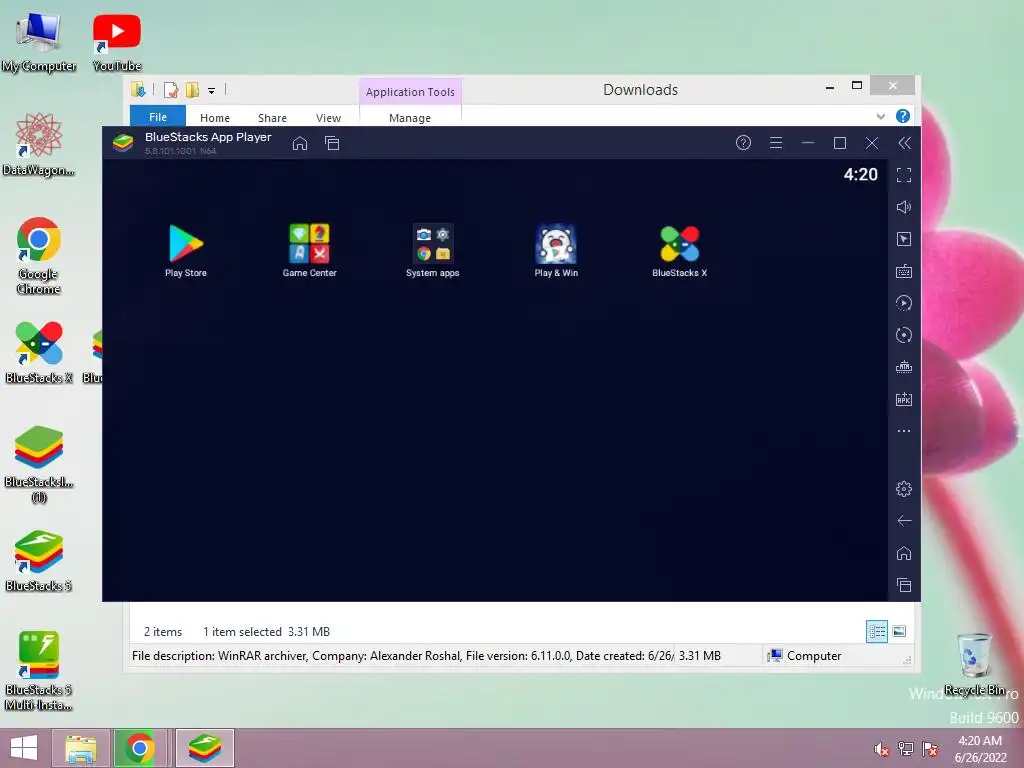Click the '2 items' status text
1024x768 pixels.
click(x=163, y=632)
